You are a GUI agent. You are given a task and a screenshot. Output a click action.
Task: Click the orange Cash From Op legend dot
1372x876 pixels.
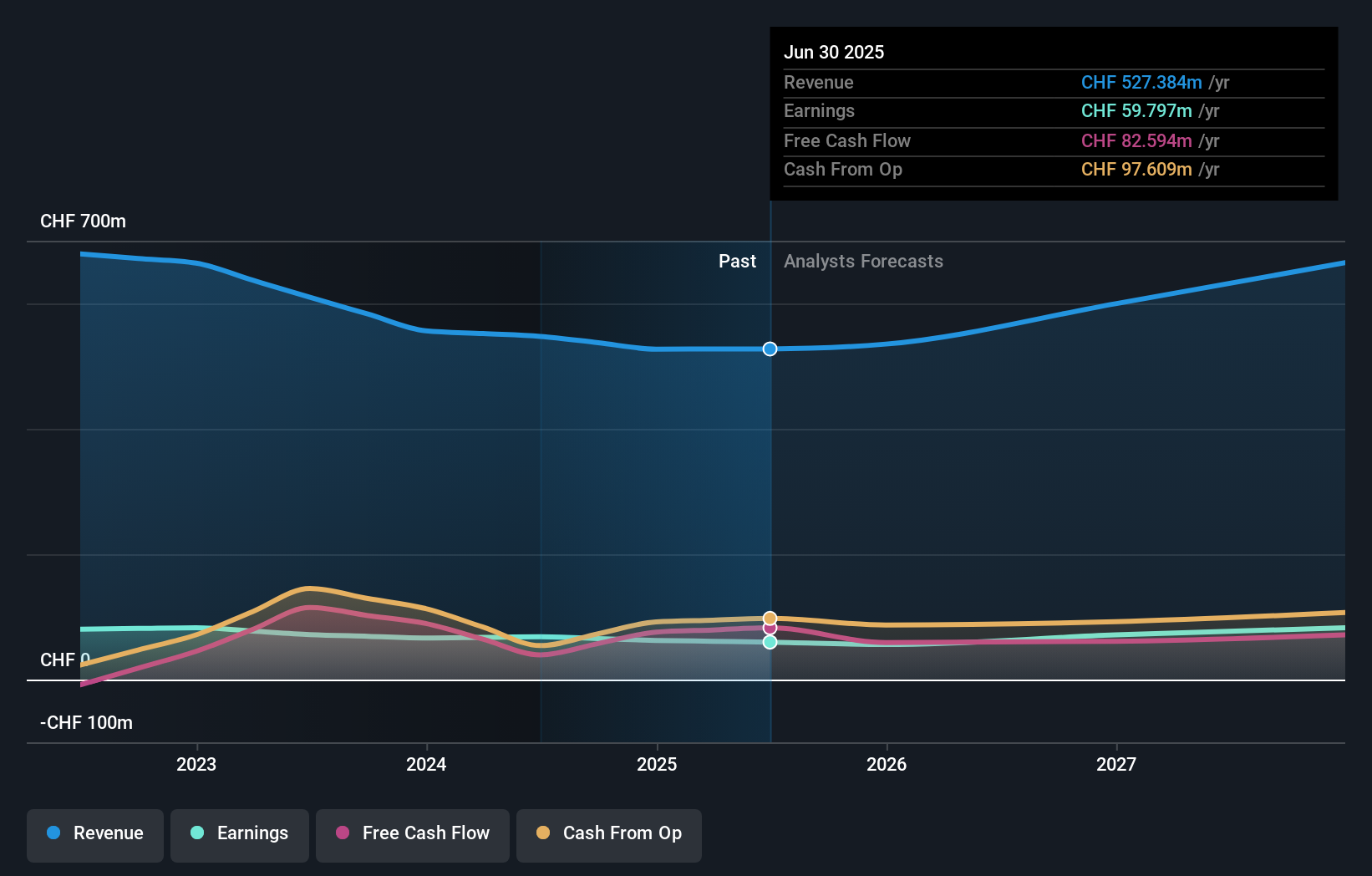coord(542,833)
